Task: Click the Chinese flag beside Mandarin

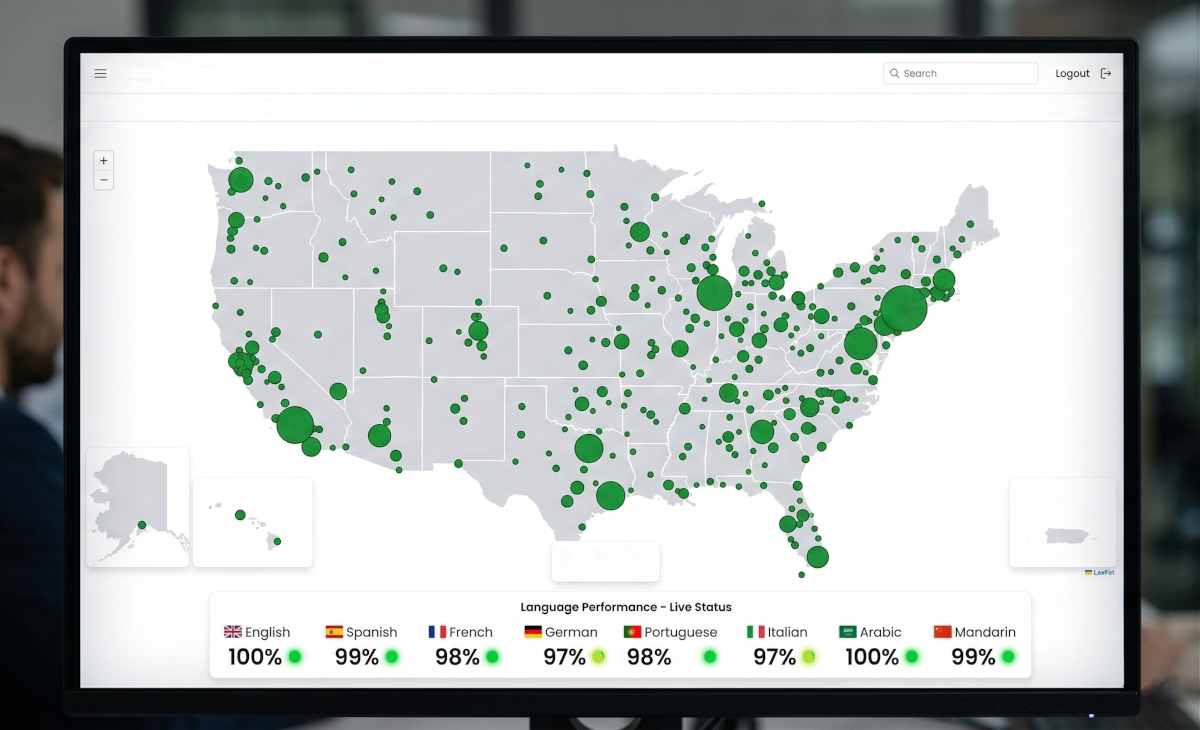Action: (x=942, y=632)
